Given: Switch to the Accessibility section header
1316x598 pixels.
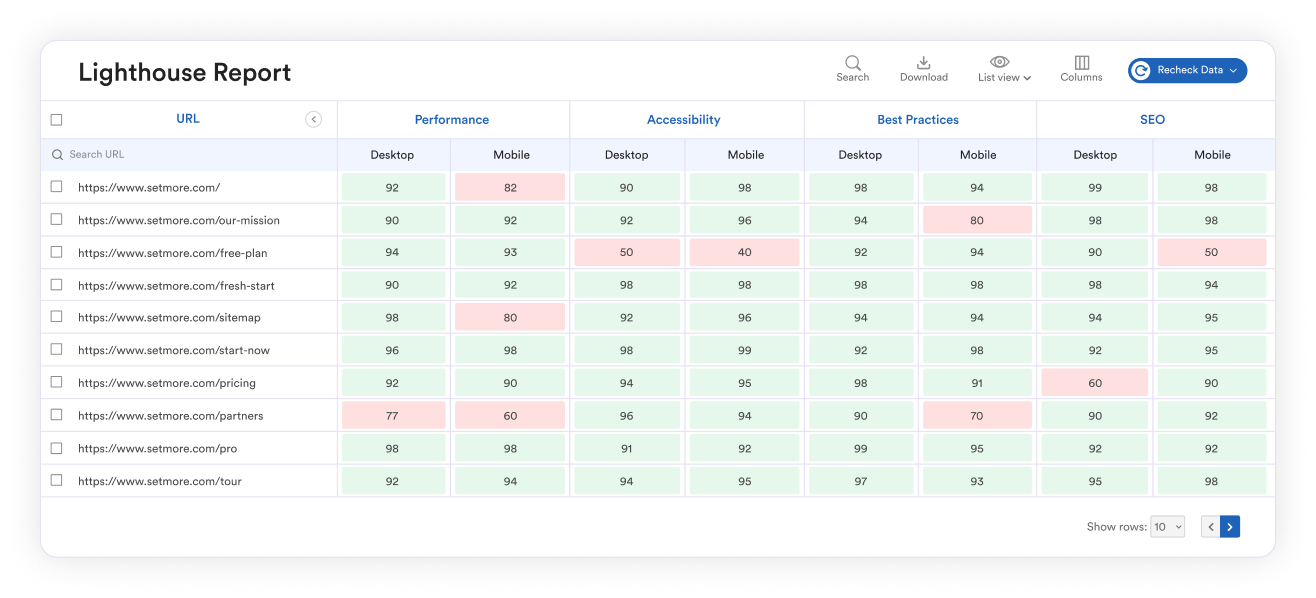Looking at the screenshot, I should click(x=684, y=119).
